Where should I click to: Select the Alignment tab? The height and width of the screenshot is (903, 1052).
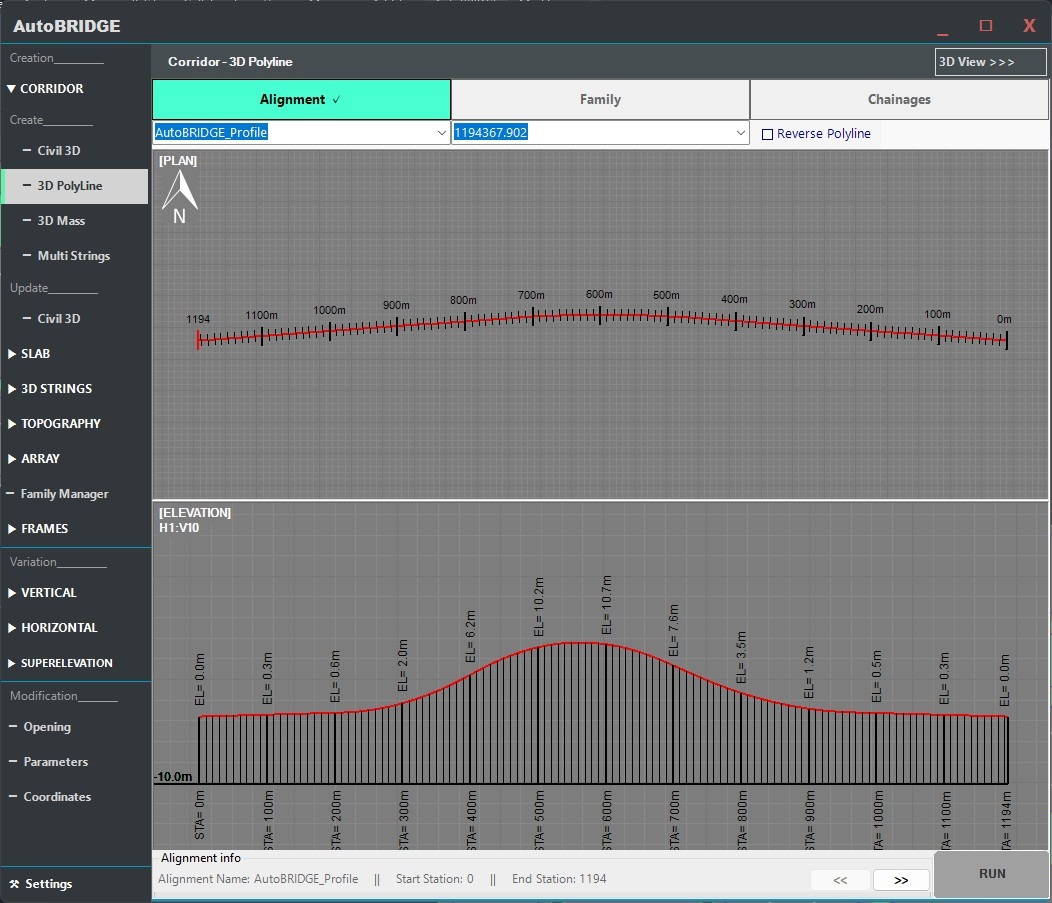pyautogui.click(x=301, y=100)
